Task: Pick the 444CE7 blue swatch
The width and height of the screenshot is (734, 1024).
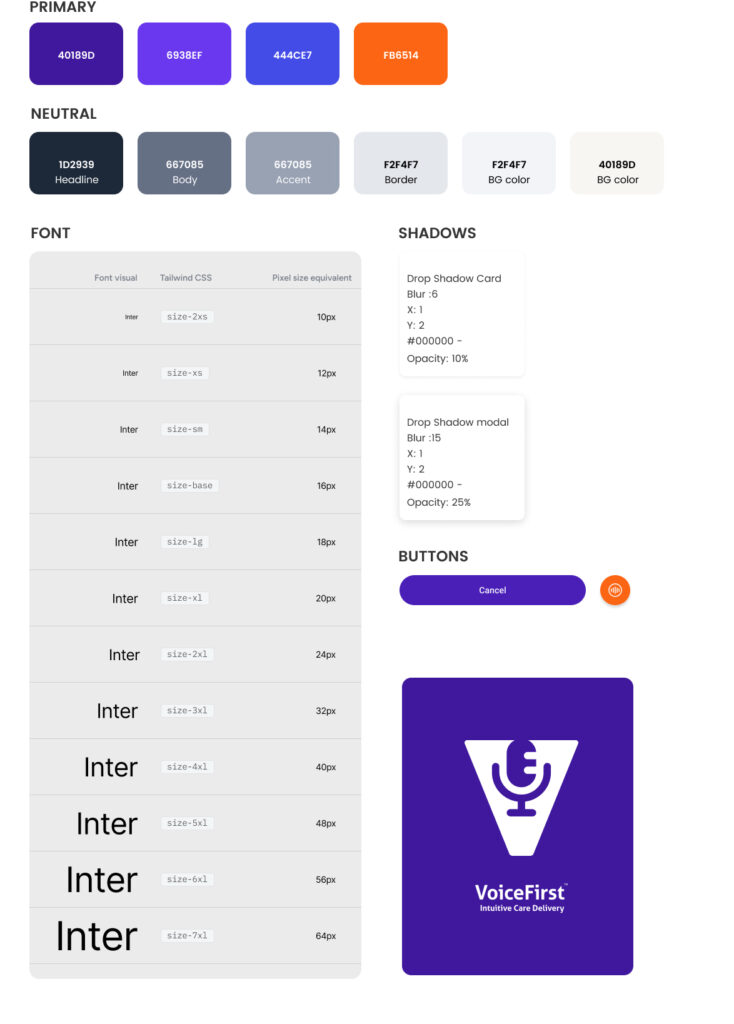Action: pyautogui.click(x=292, y=54)
